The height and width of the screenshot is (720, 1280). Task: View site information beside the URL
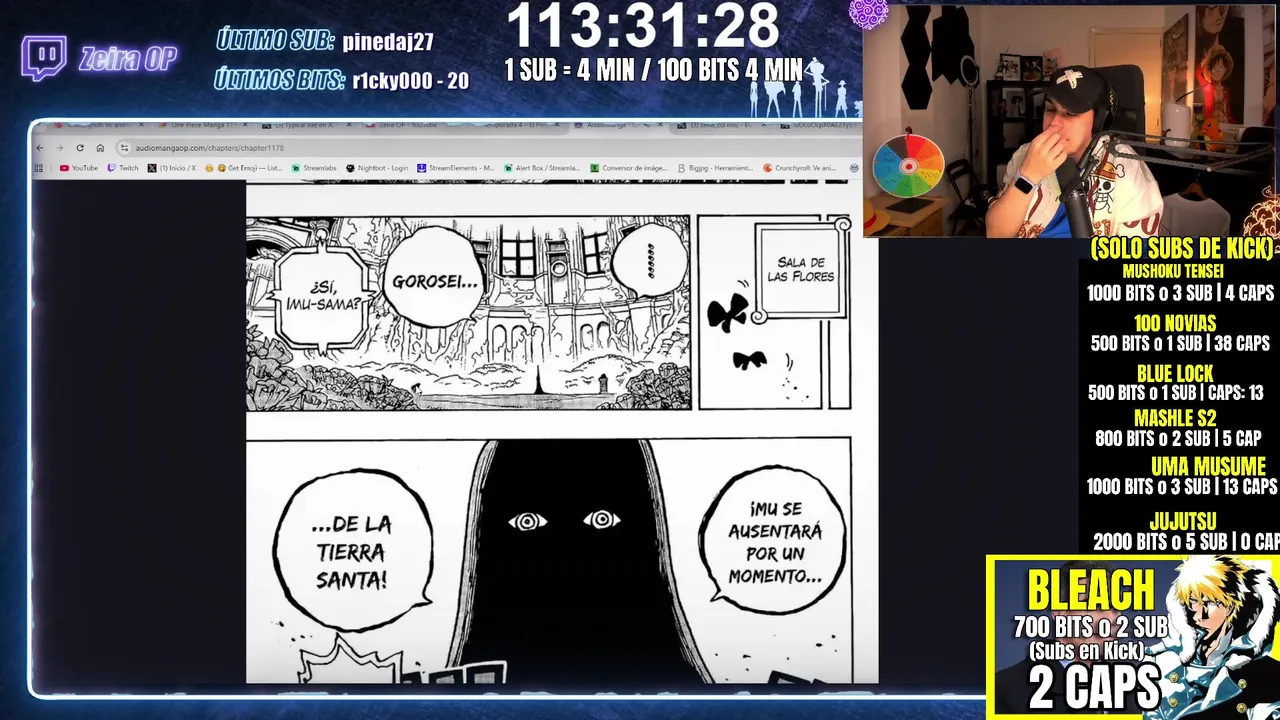tap(124, 148)
